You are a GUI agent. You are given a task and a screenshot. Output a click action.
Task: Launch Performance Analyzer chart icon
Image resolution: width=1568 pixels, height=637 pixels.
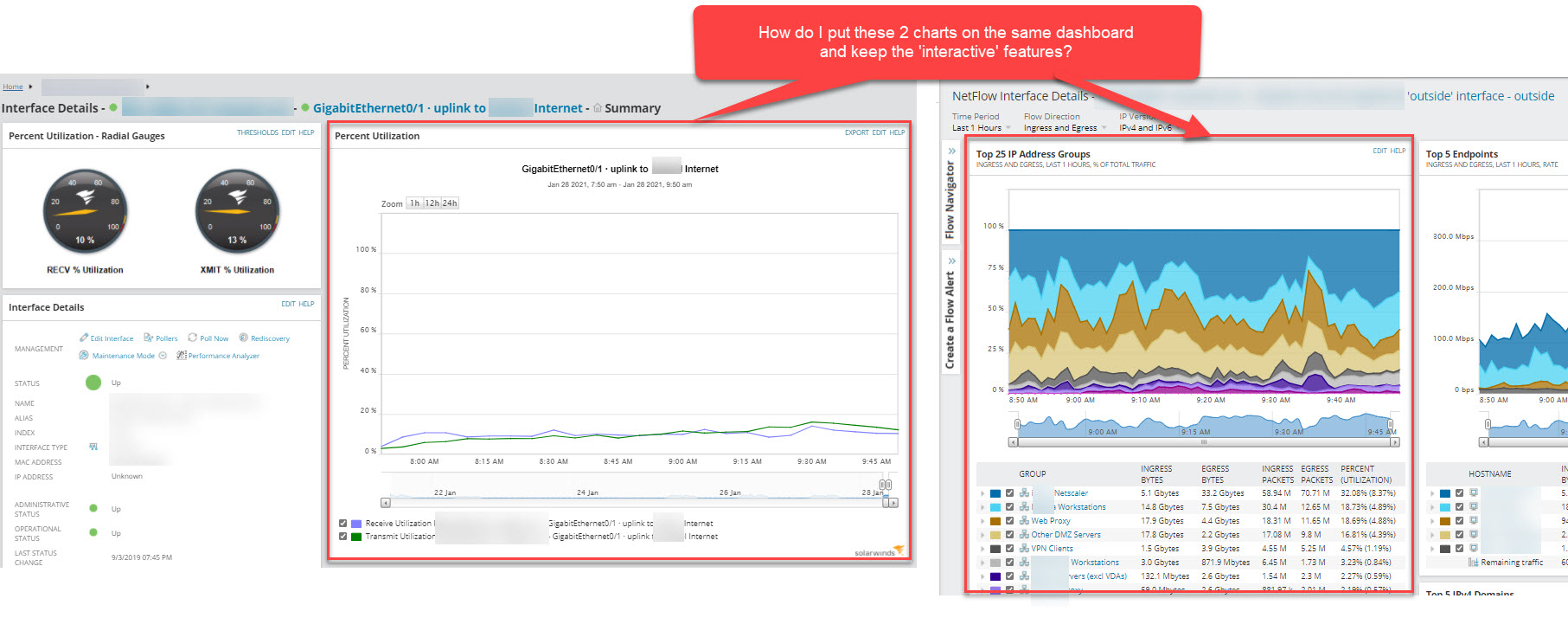pyautogui.click(x=218, y=356)
